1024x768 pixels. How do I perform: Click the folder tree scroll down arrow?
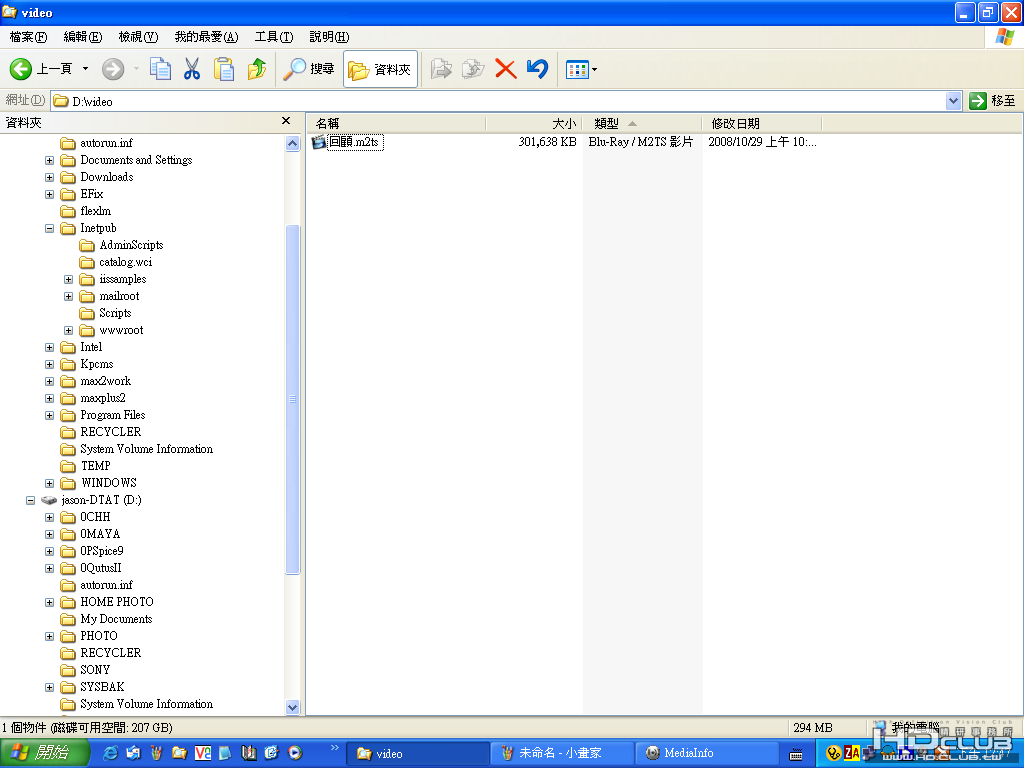pos(293,707)
